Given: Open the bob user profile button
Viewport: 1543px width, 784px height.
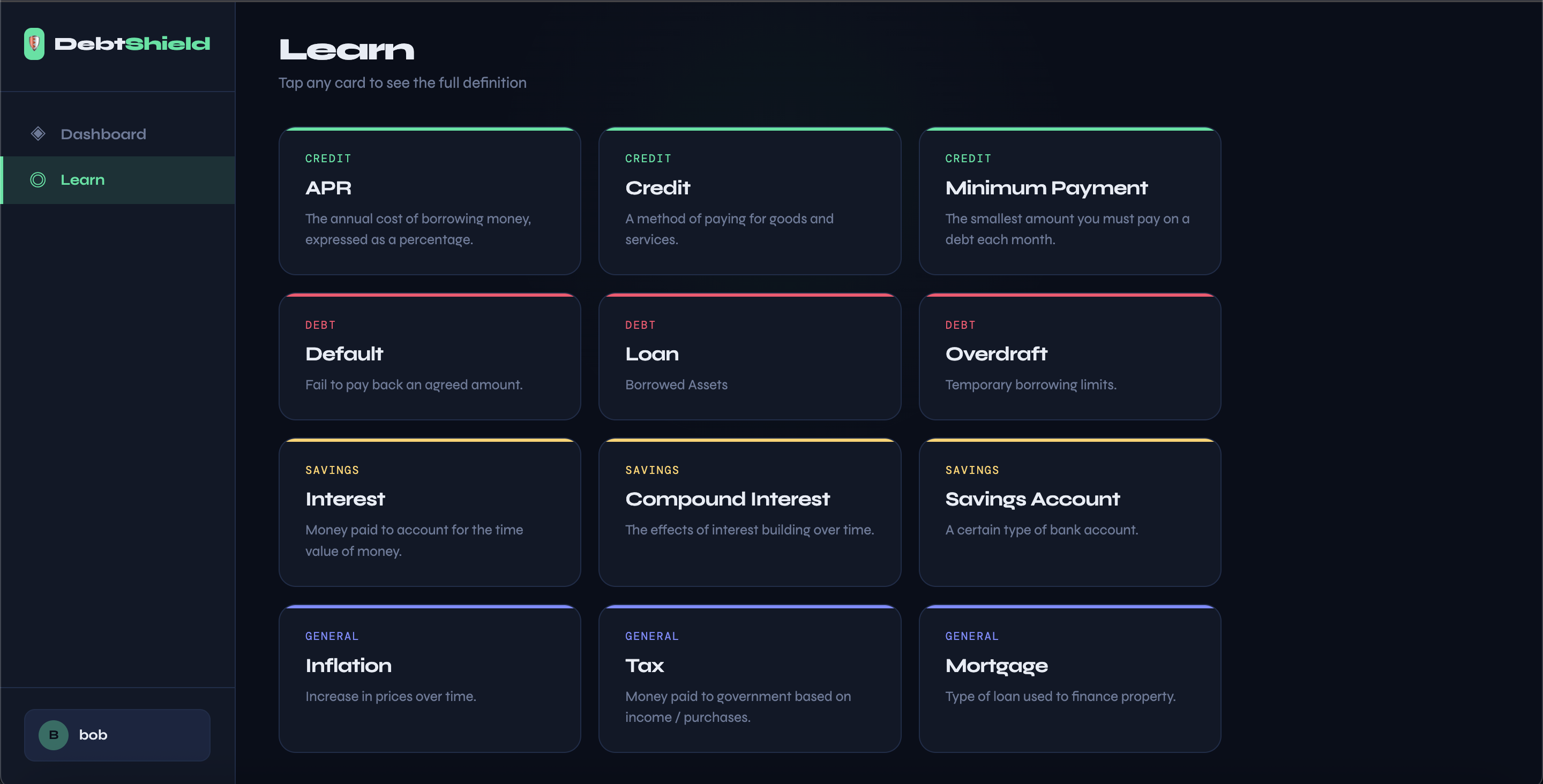Looking at the screenshot, I should (x=117, y=735).
